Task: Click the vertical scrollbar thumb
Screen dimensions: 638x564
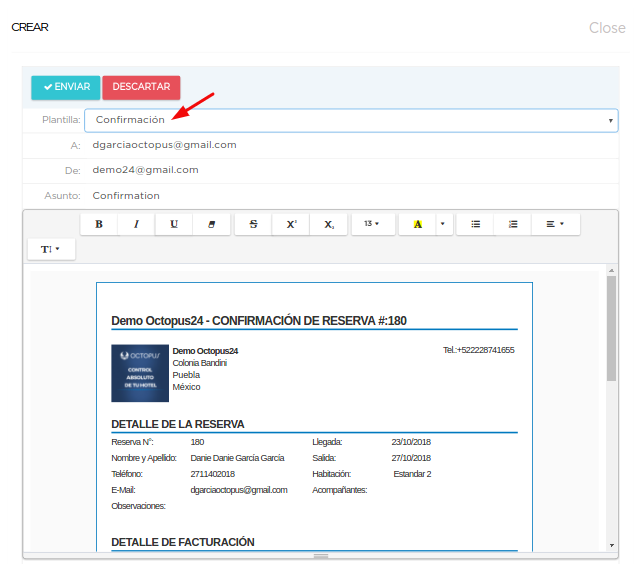Action: coord(611,328)
